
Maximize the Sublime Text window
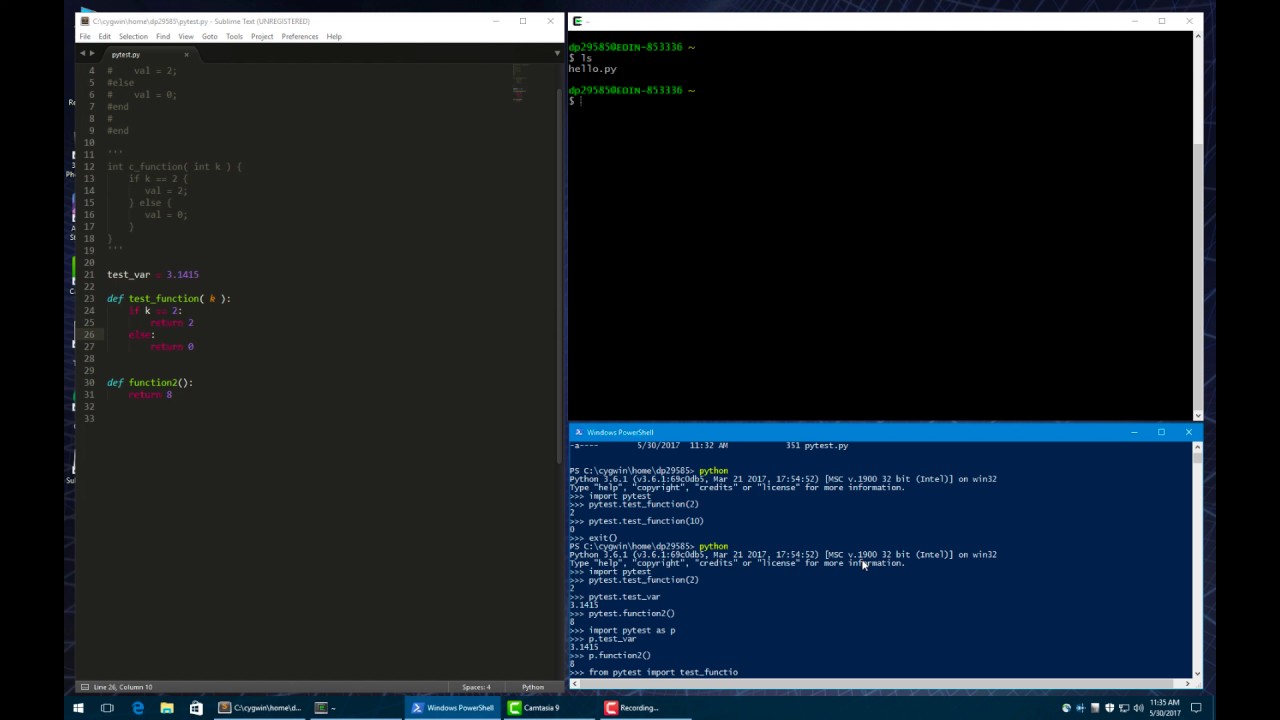[522, 21]
